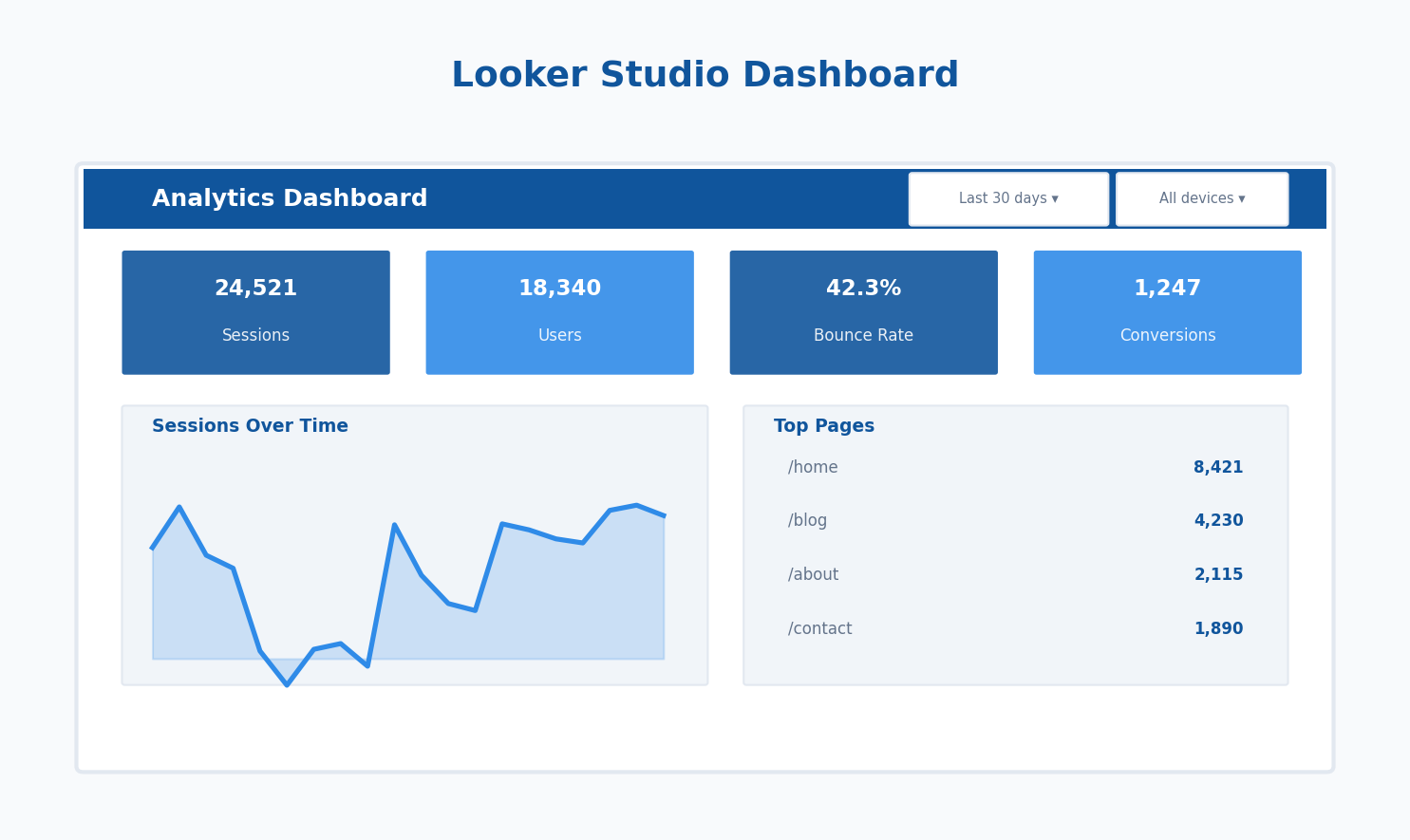
Task: Open the /about page entry
Action: click(812, 573)
